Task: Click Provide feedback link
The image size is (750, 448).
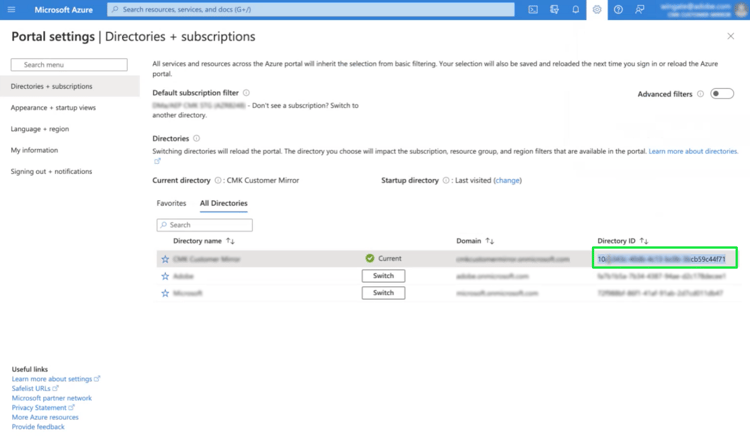Action: (38, 426)
